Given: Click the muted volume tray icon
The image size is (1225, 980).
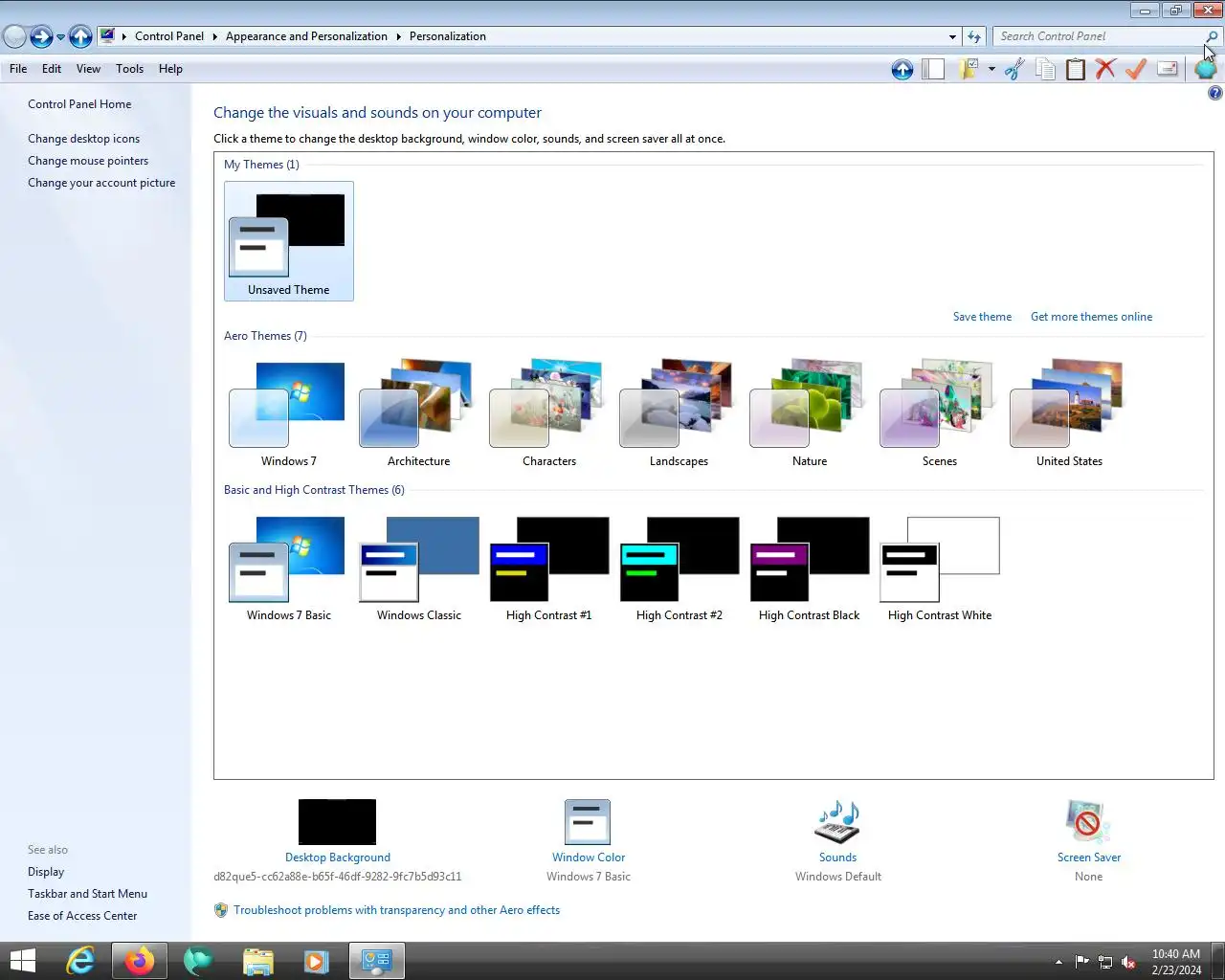Looking at the screenshot, I should point(1129,962).
